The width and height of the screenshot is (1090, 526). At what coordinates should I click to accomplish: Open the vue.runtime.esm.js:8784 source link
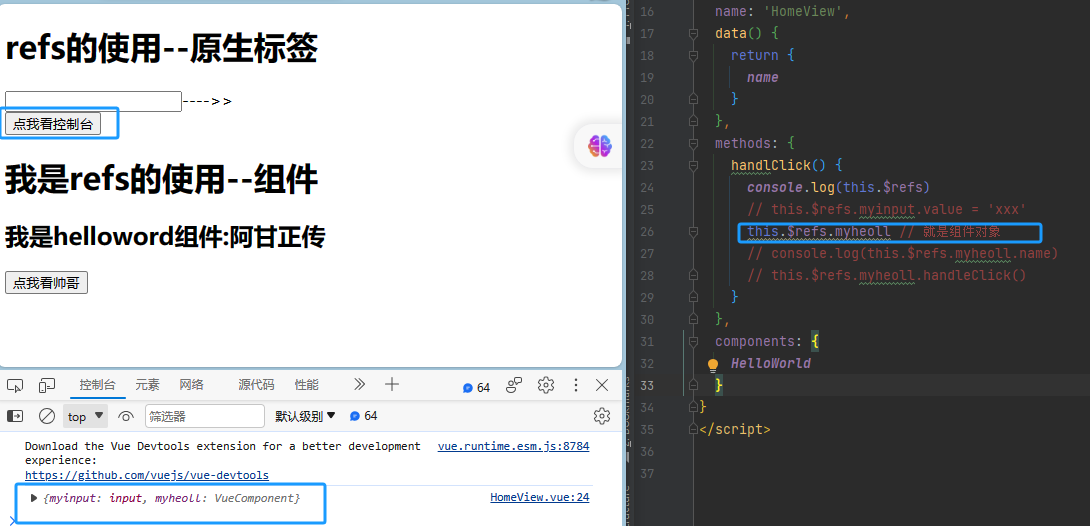click(x=513, y=446)
